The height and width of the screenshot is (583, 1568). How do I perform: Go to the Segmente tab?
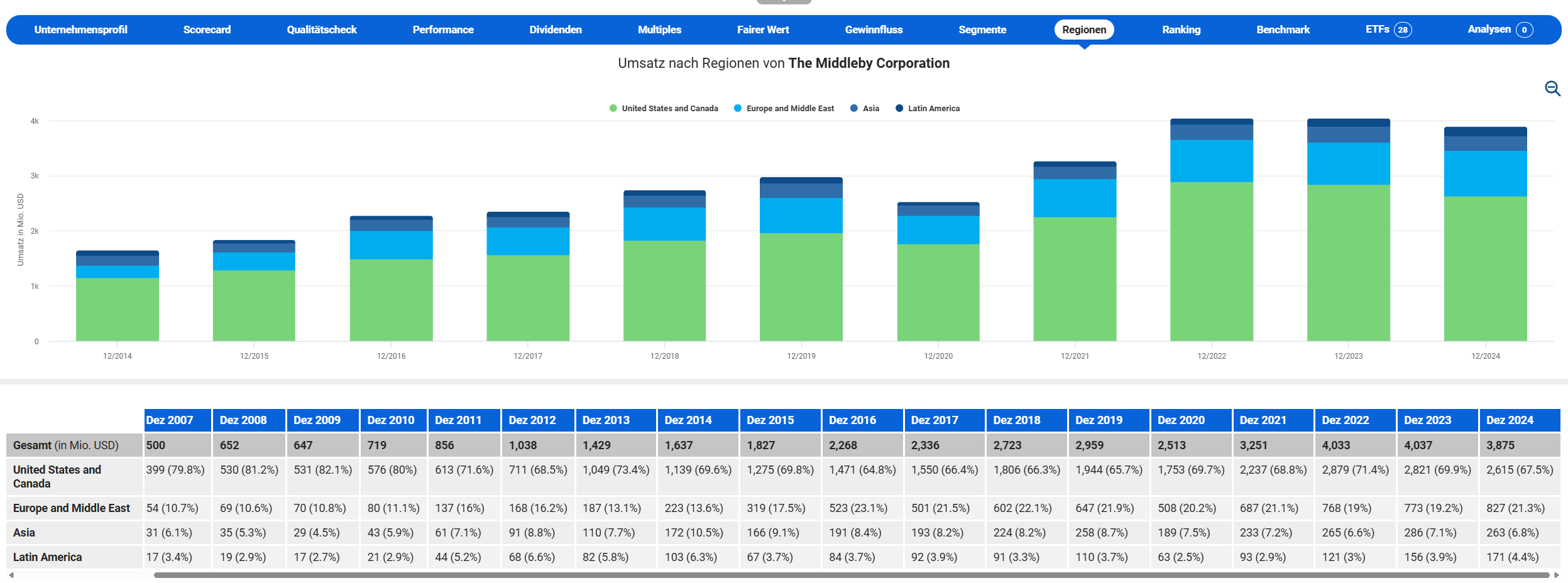click(x=982, y=30)
